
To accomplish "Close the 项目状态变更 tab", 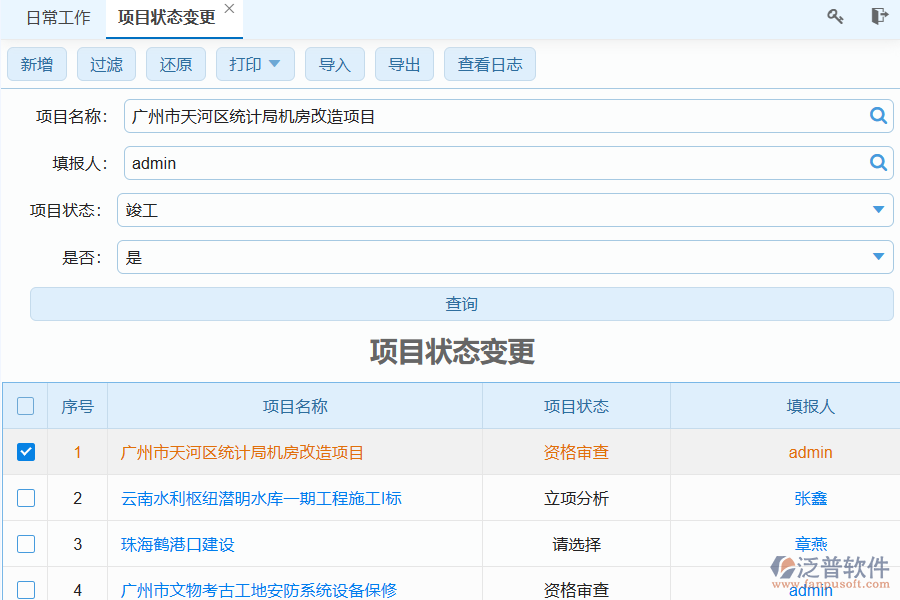I will pos(229,9).
